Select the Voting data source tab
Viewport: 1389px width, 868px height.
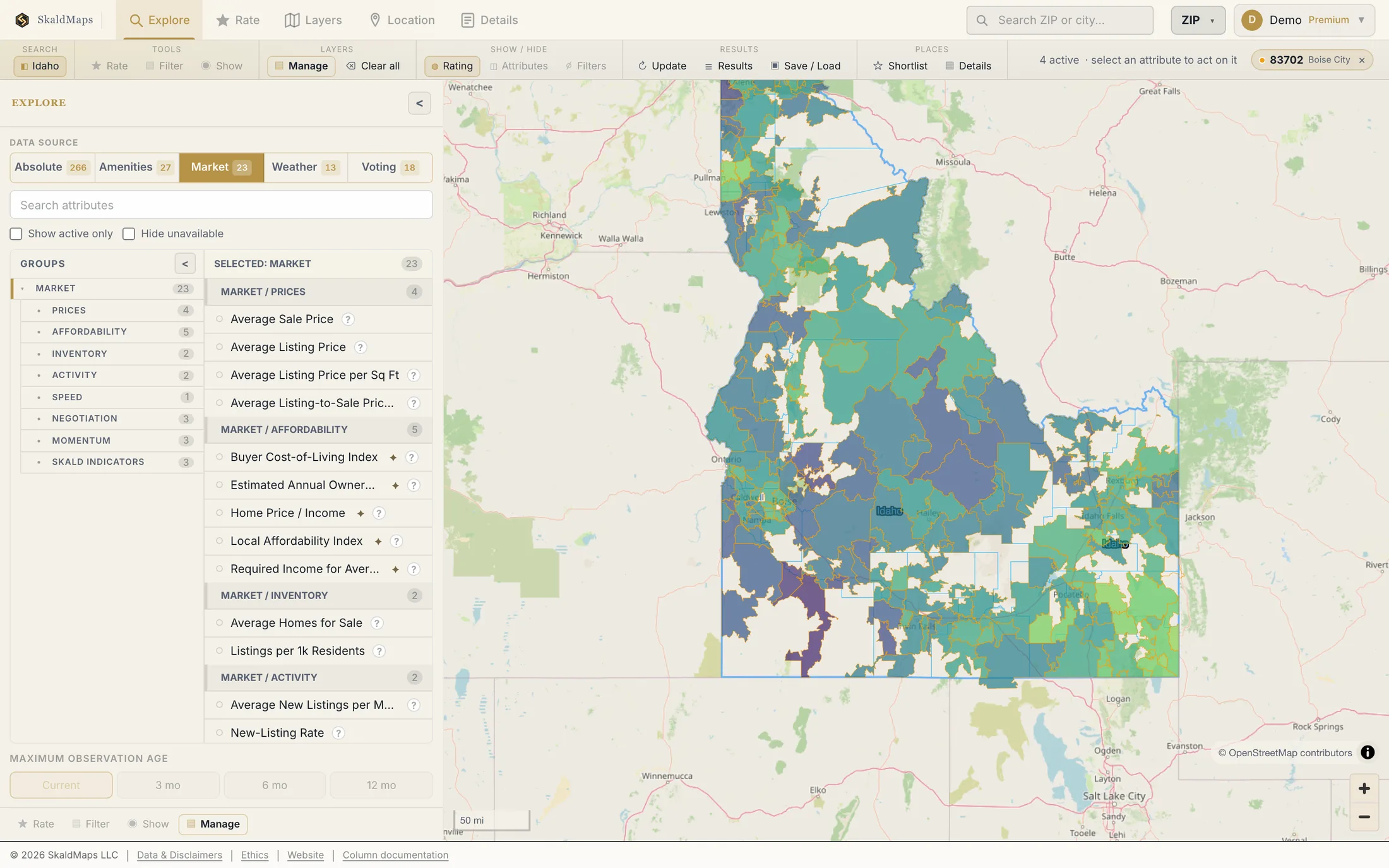390,167
